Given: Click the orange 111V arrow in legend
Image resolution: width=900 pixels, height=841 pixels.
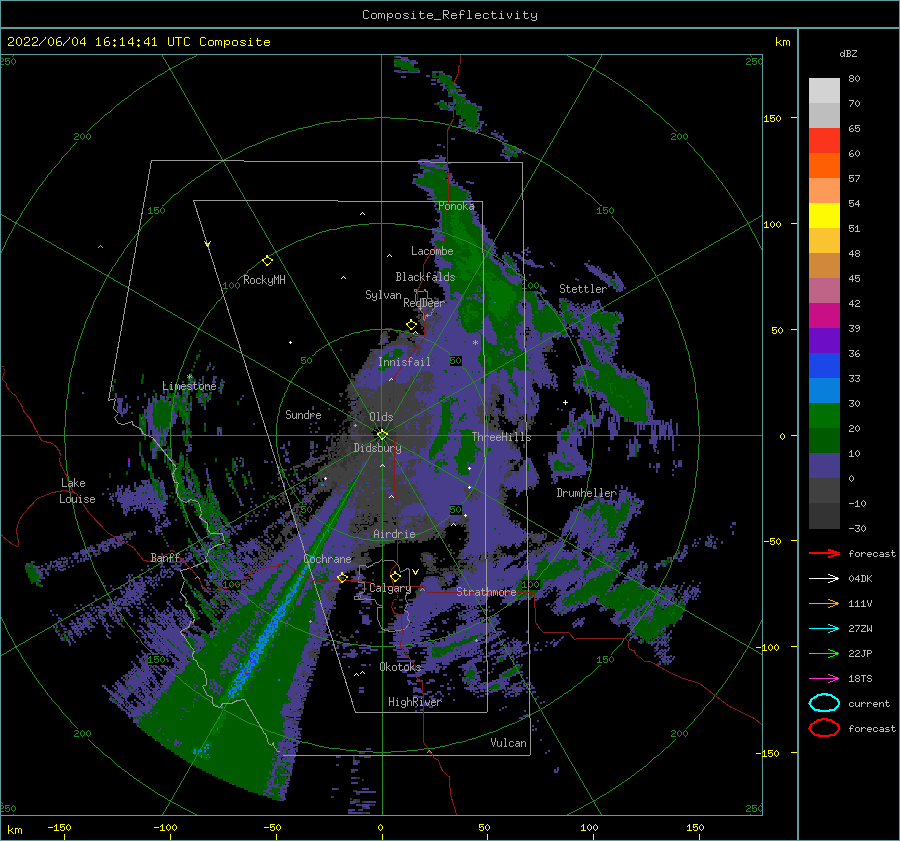Looking at the screenshot, I should (824, 603).
